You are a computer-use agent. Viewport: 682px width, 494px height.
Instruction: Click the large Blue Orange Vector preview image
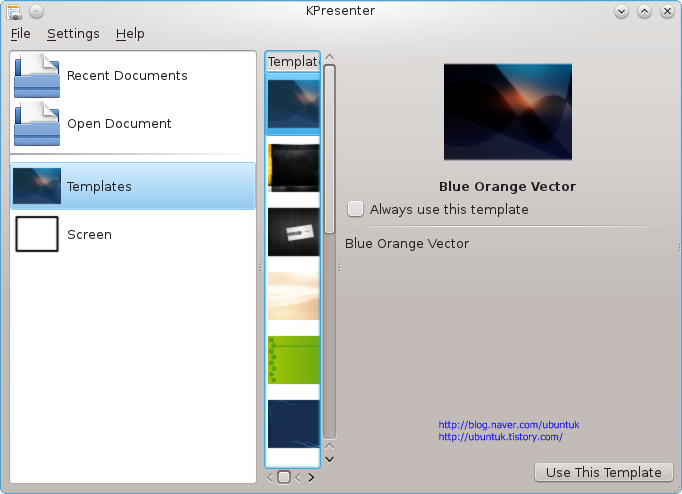(508, 112)
